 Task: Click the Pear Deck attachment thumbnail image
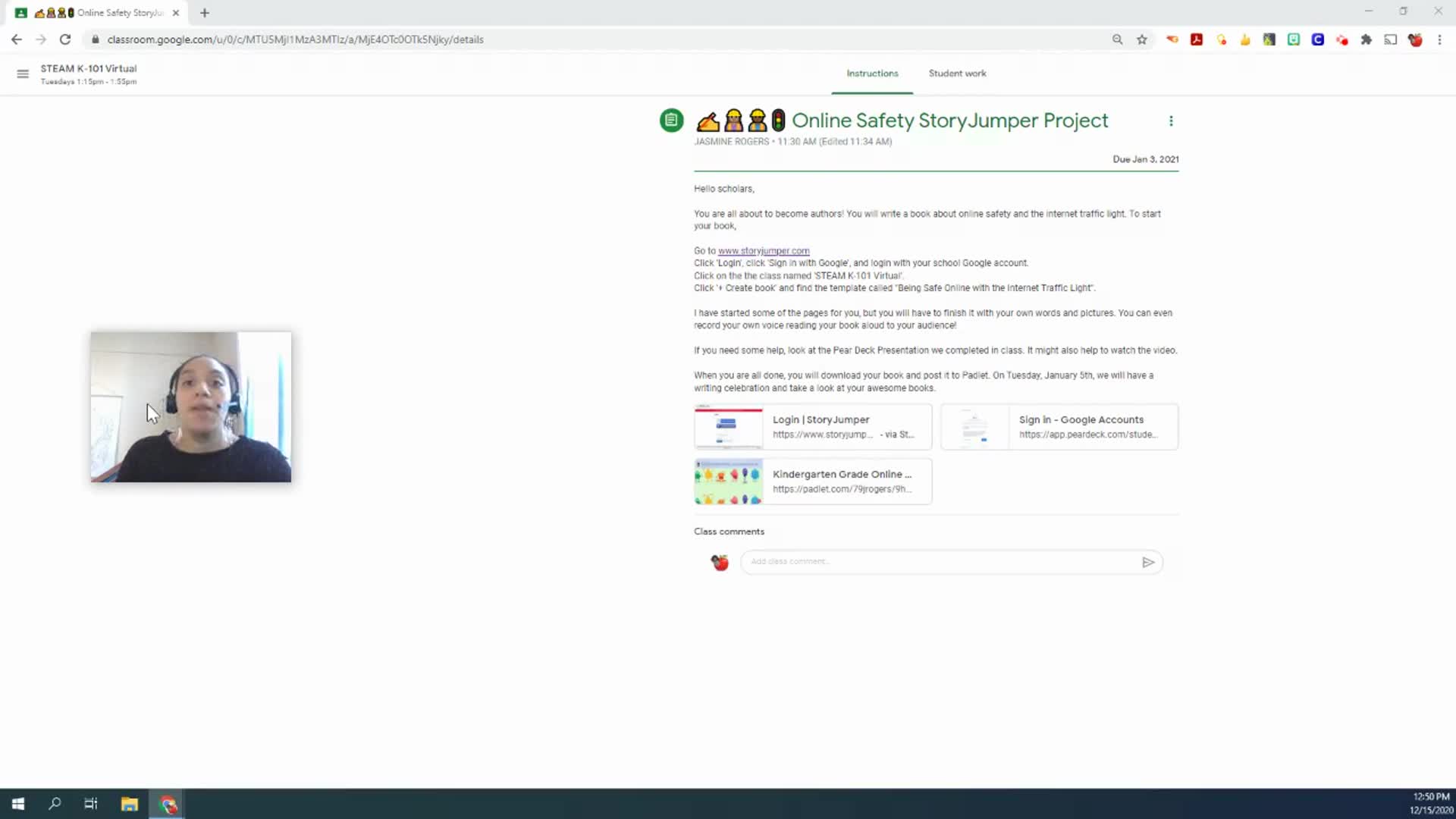pyautogui.click(x=975, y=427)
